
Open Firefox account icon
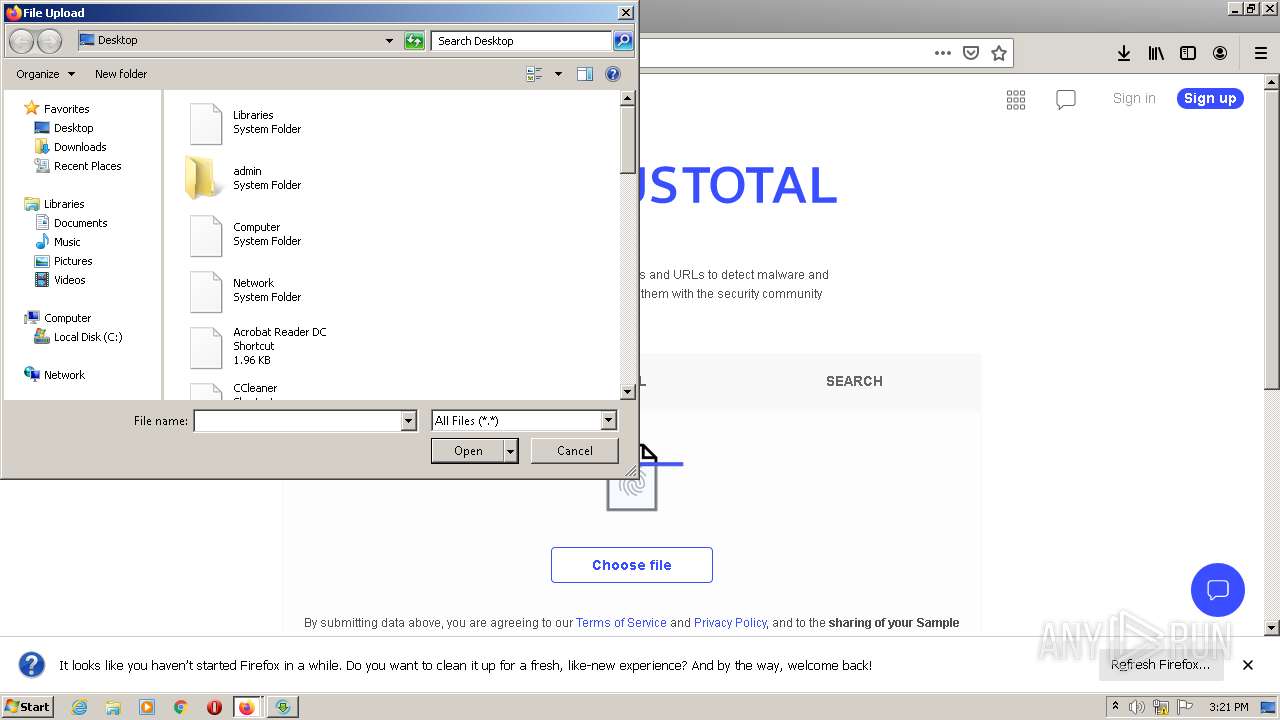pos(1220,53)
